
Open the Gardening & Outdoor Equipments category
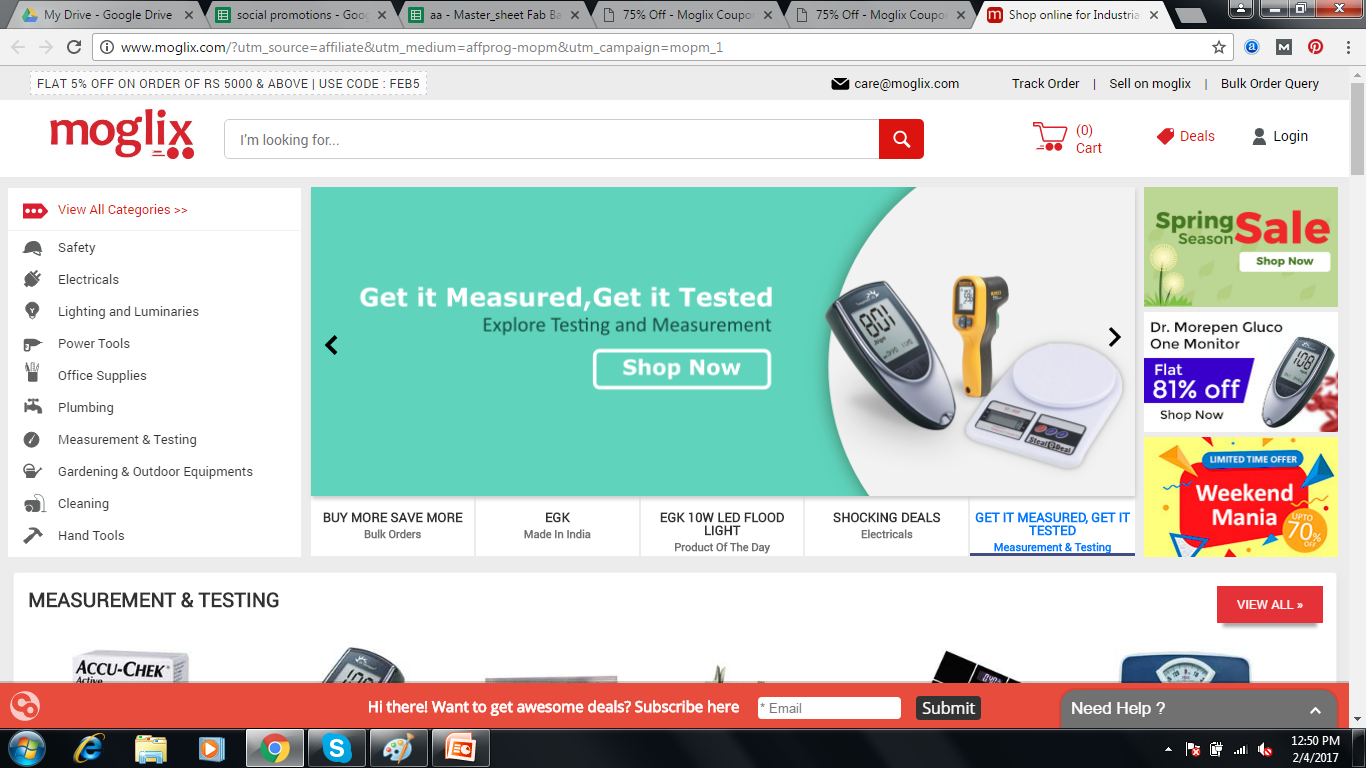tap(155, 471)
